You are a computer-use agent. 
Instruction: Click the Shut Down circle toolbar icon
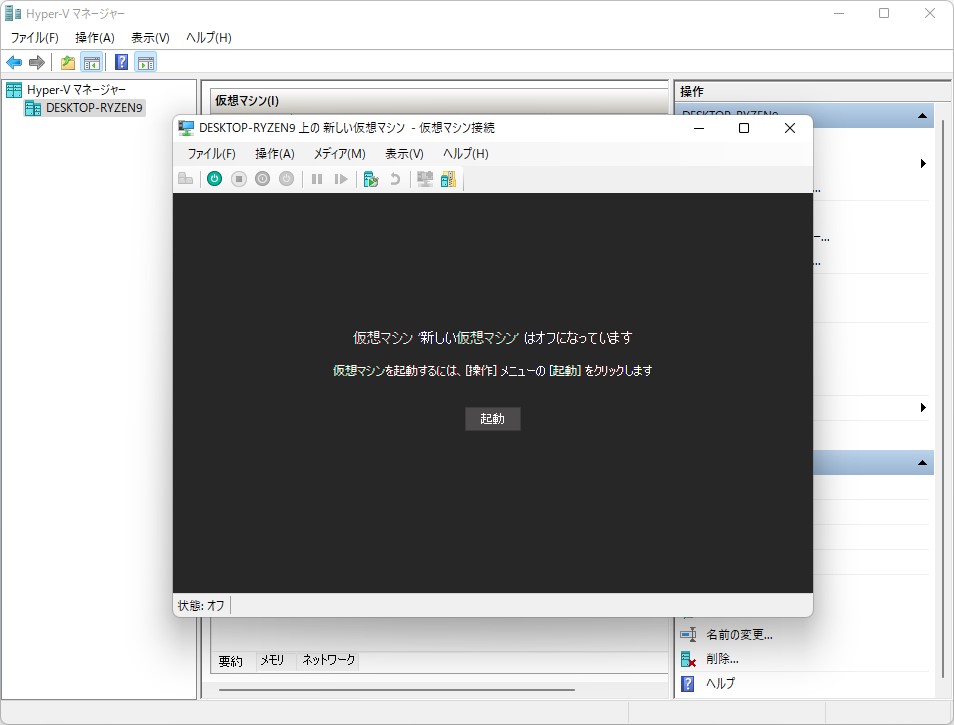pyautogui.click(x=262, y=179)
